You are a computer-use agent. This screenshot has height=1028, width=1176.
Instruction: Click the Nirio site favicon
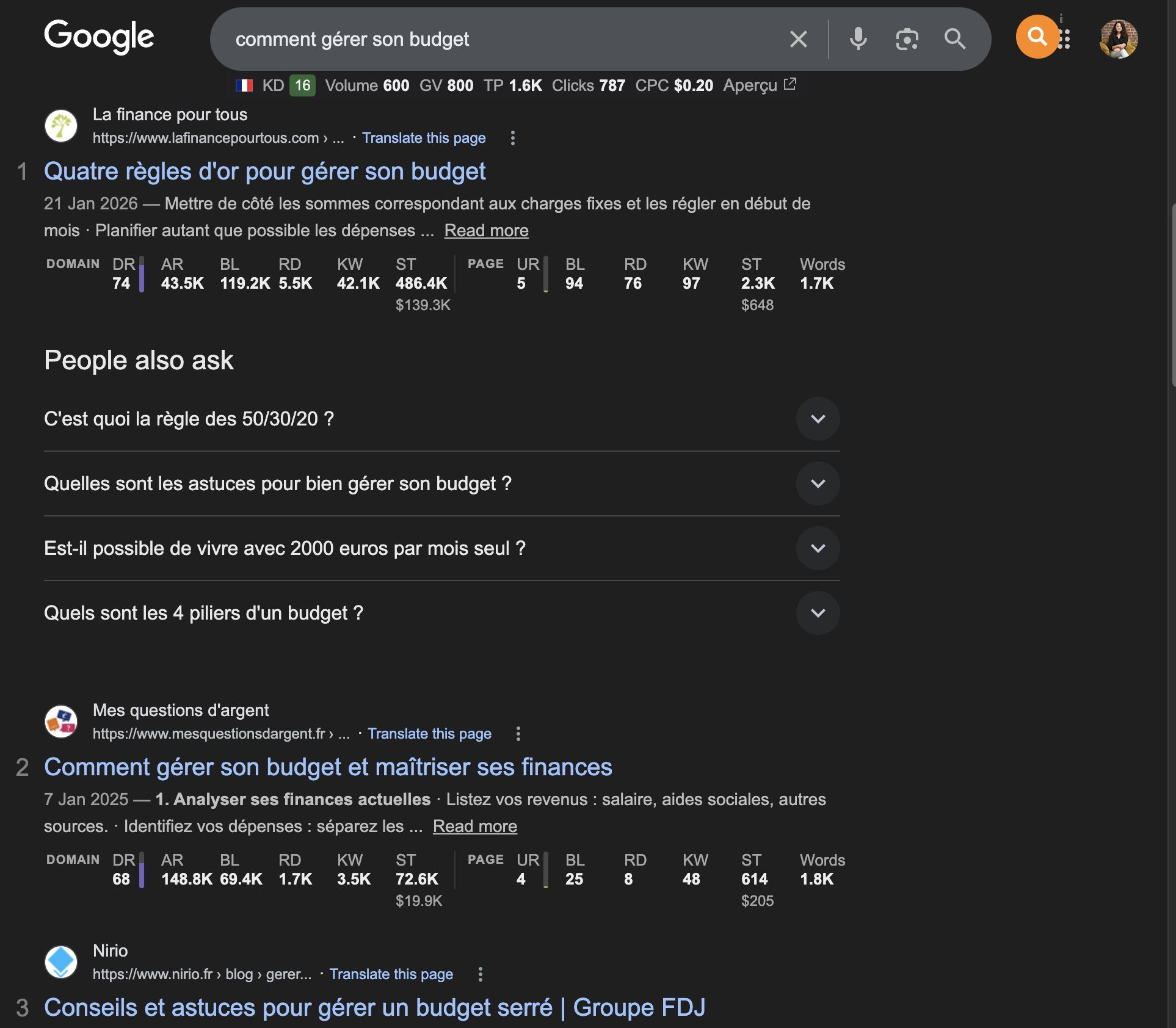tap(62, 962)
